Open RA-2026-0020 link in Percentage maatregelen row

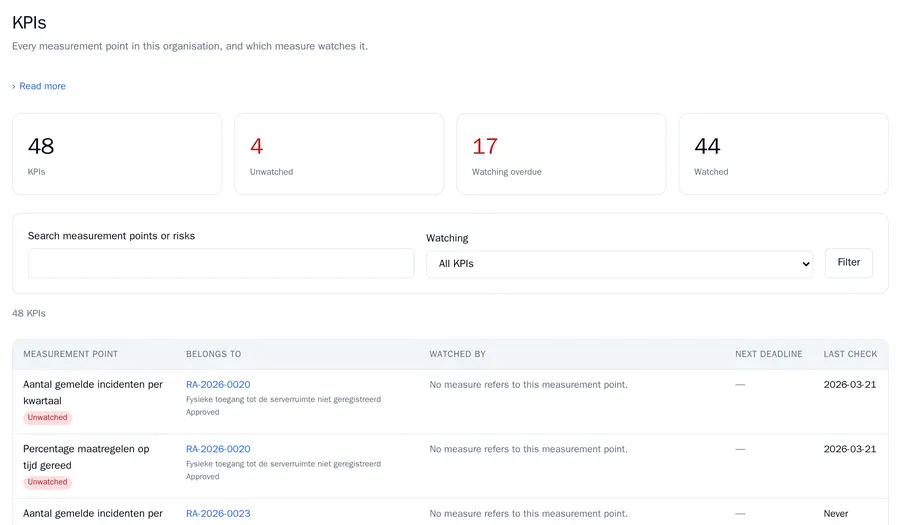point(218,449)
